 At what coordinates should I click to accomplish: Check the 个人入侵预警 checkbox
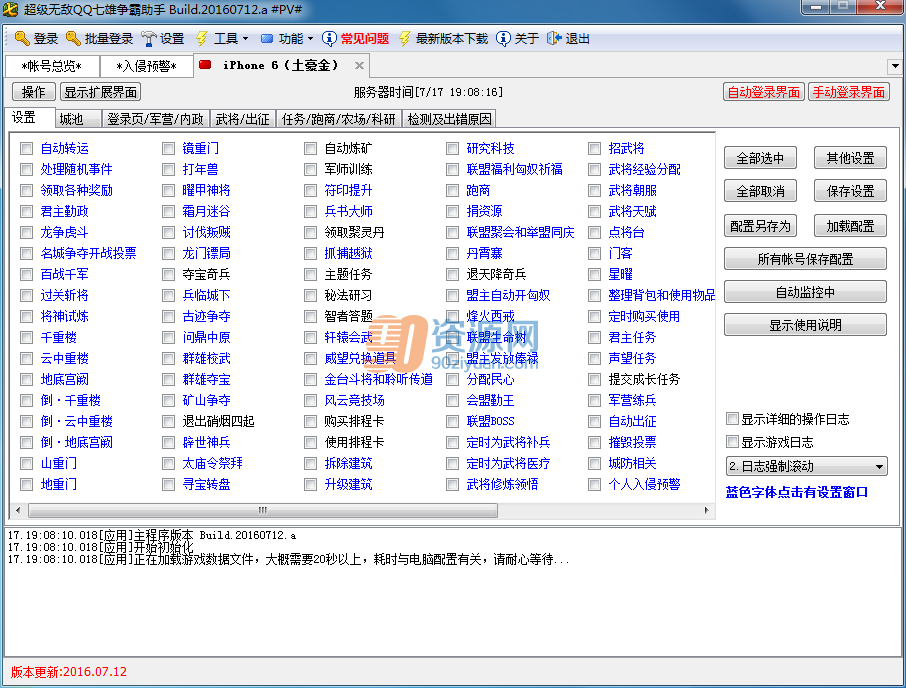595,485
